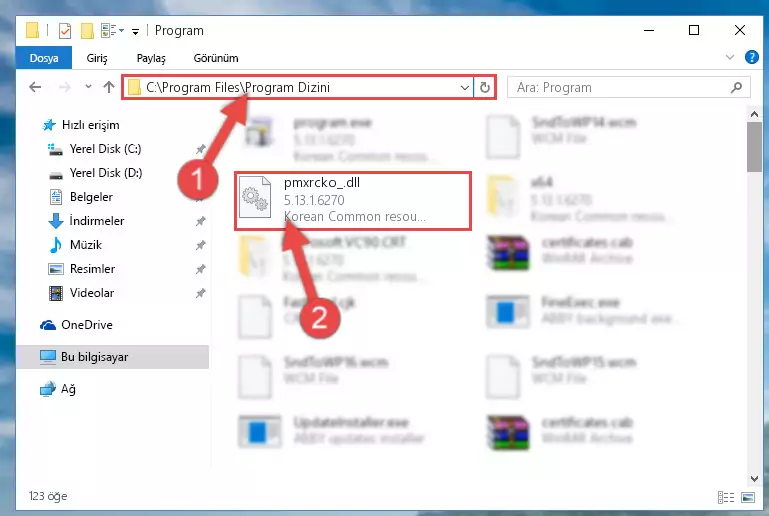Go back with the left arrow button
The width and height of the screenshot is (769, 516).
click(35, 87)
